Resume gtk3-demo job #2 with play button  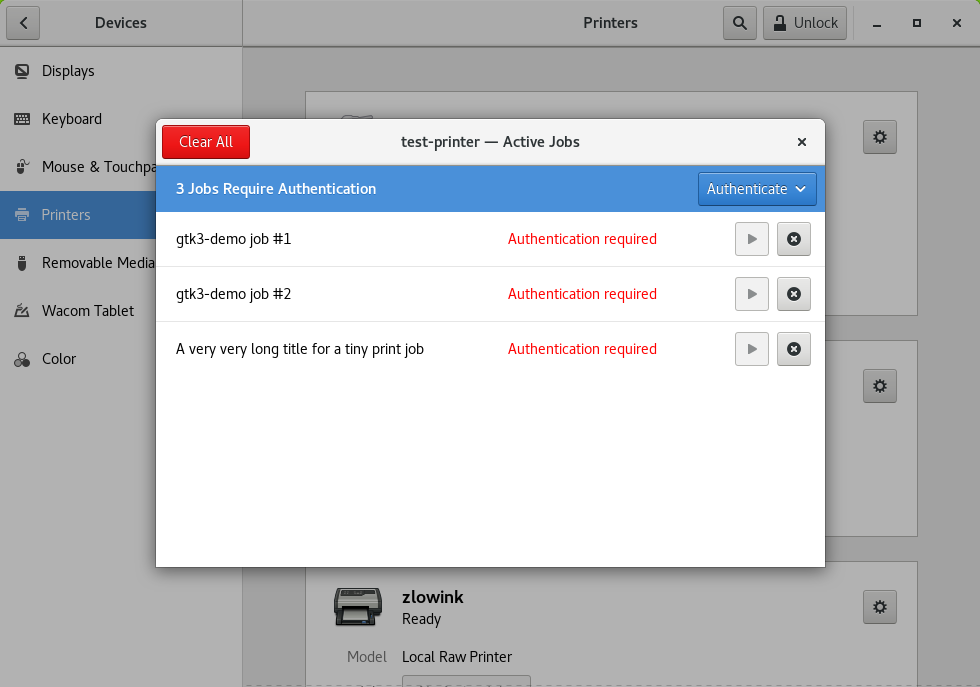click(x=752, y=294)
